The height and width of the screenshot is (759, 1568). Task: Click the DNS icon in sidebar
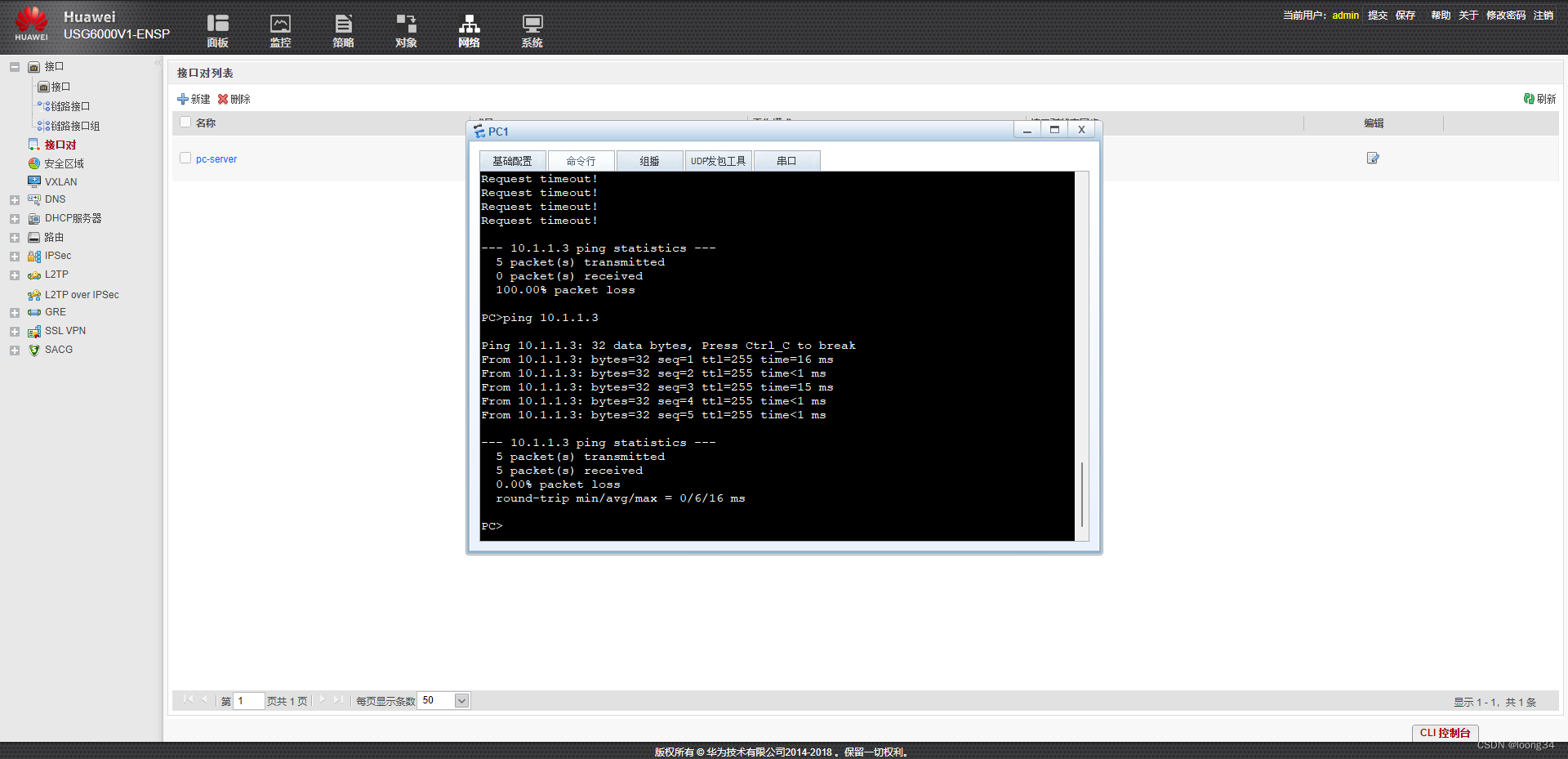(x=34, y=199)
